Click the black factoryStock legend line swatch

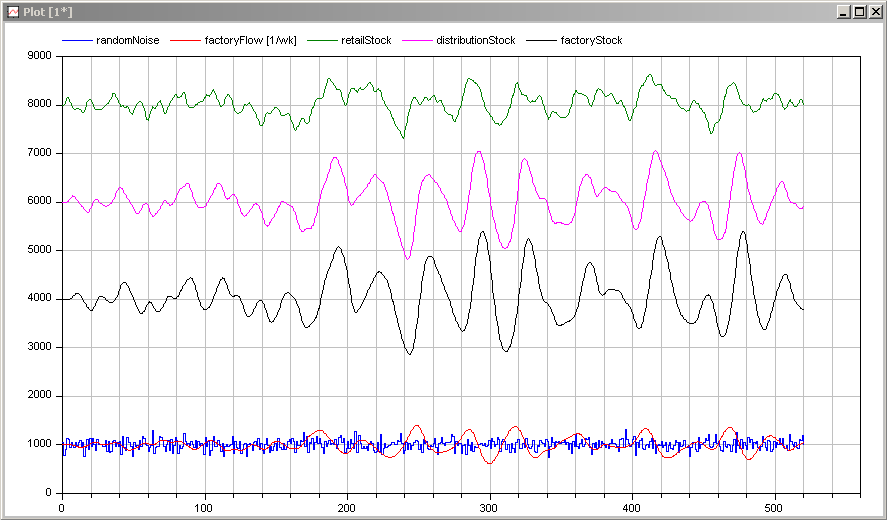pyautogui.click(x=541, y=41)
